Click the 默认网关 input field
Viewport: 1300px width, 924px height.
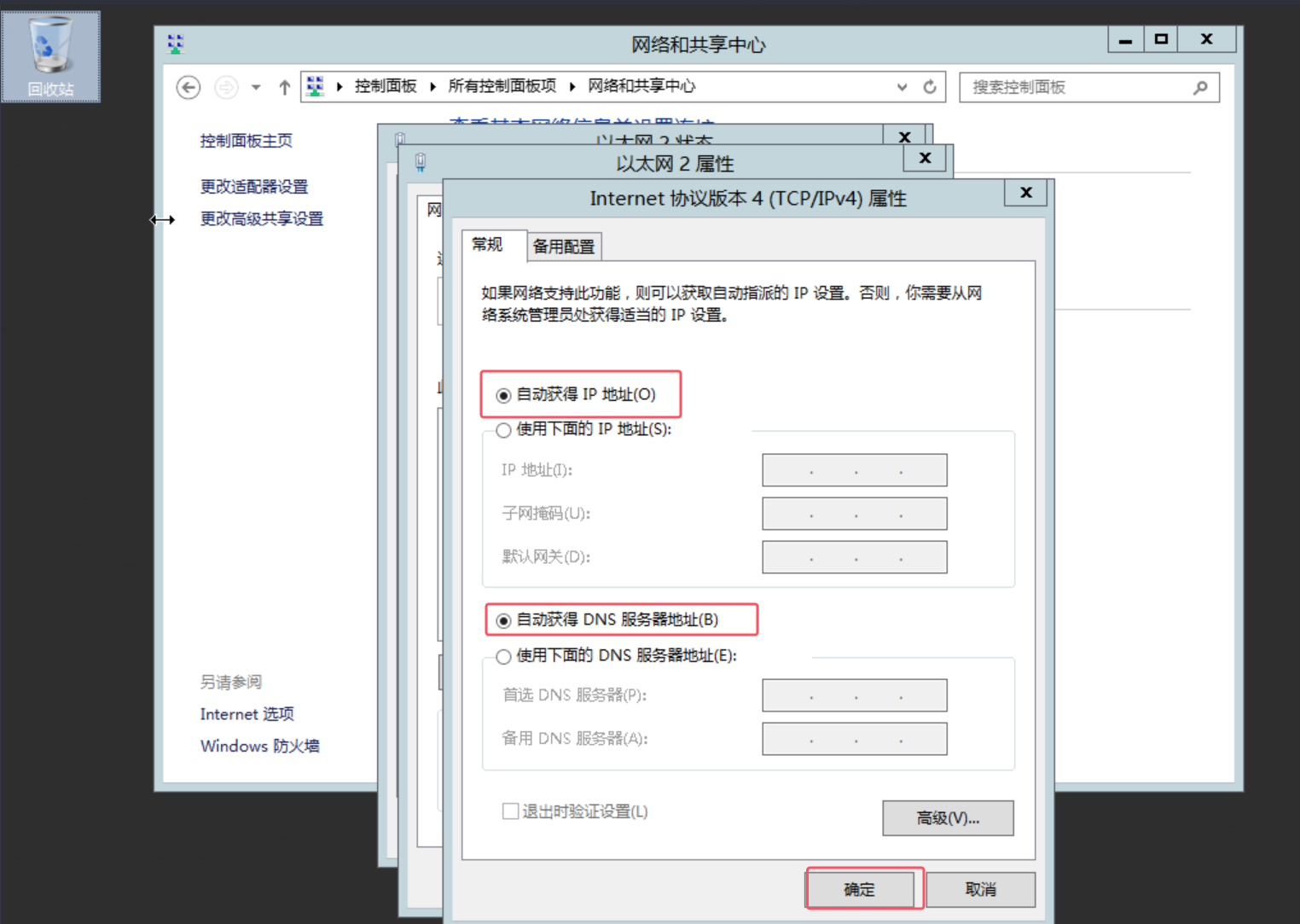tap(854, 557)
